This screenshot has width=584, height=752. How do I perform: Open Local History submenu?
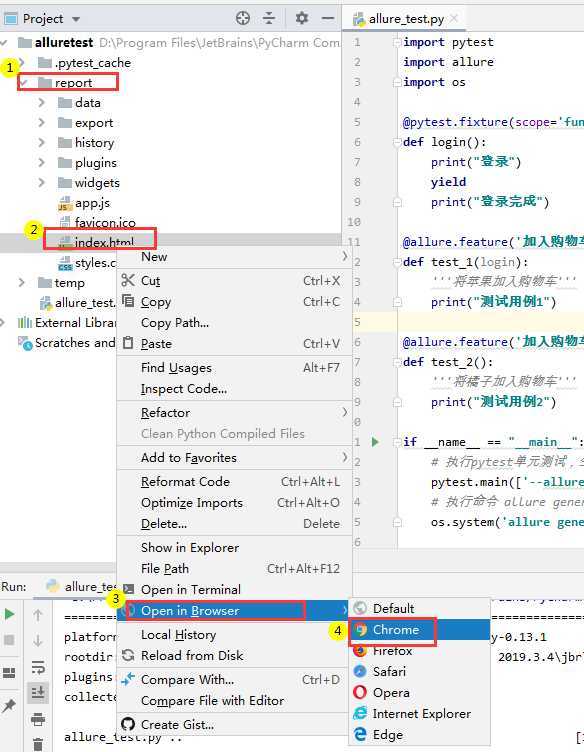pos(234,635)
